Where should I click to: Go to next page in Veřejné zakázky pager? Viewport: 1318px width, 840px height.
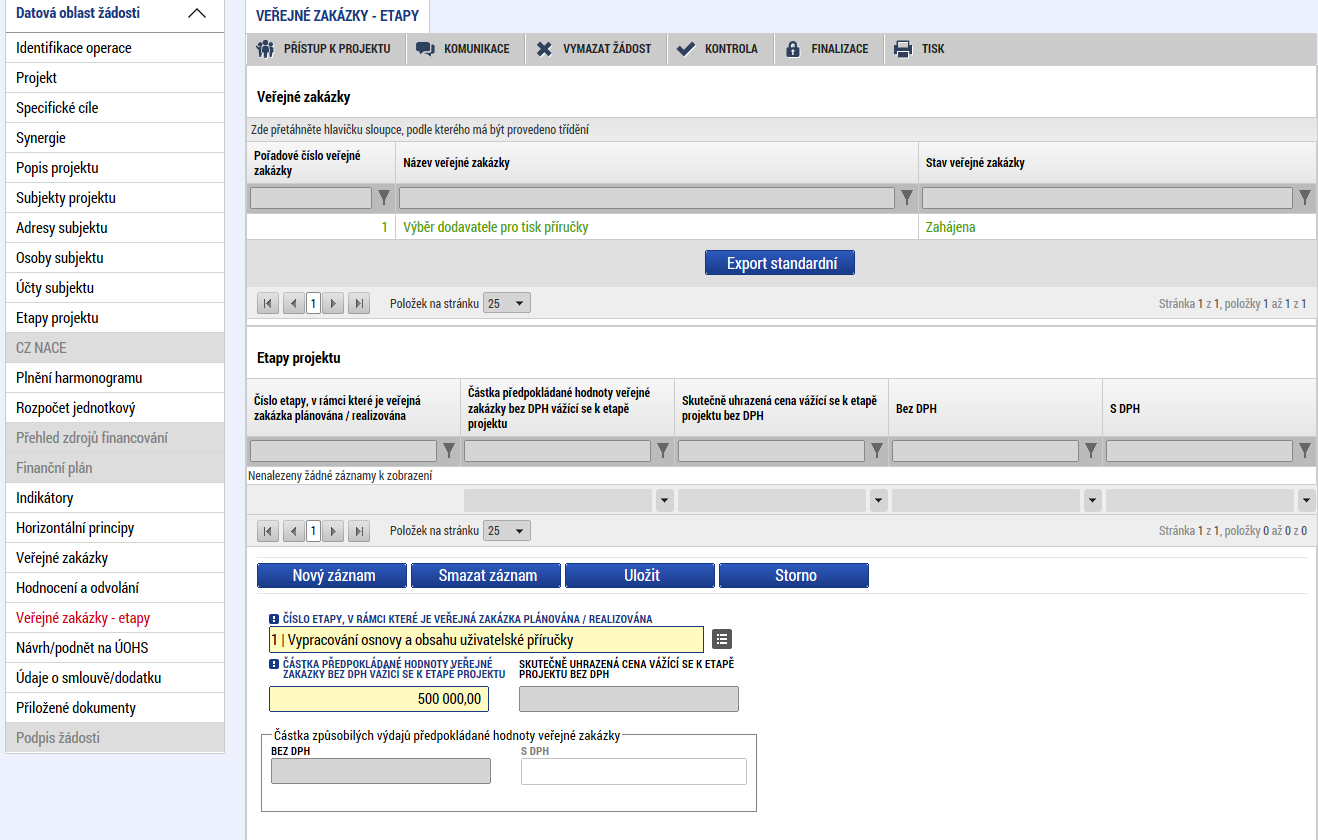click(333, 303)
